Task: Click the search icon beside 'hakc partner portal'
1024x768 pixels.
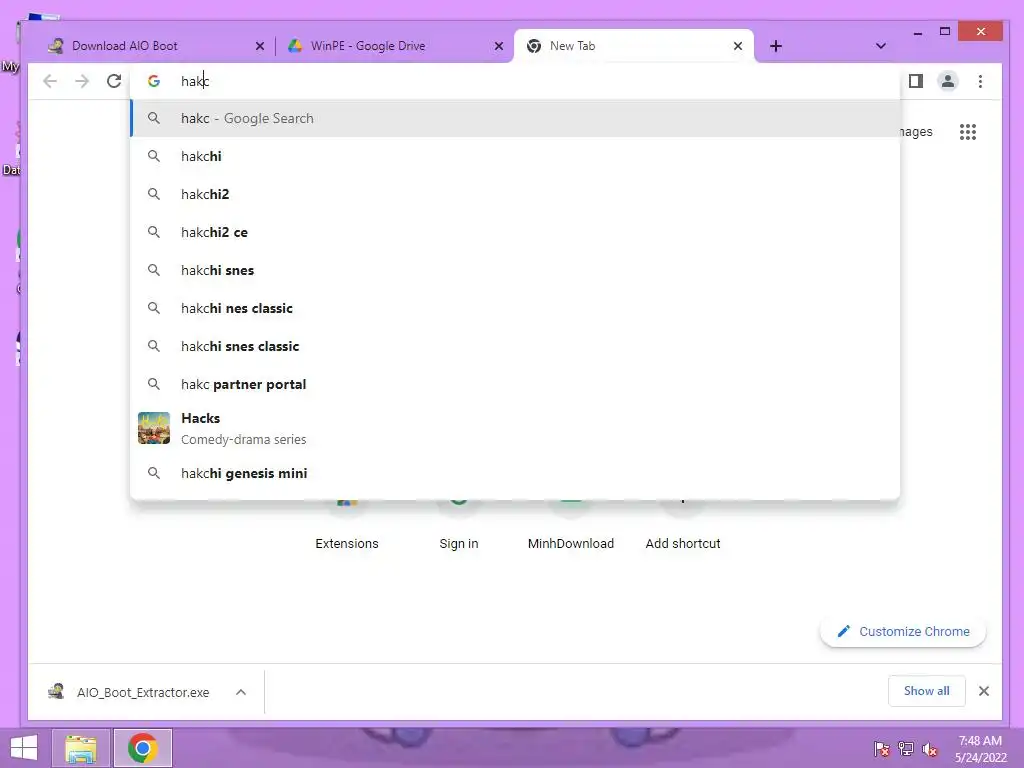Action: 153,384
